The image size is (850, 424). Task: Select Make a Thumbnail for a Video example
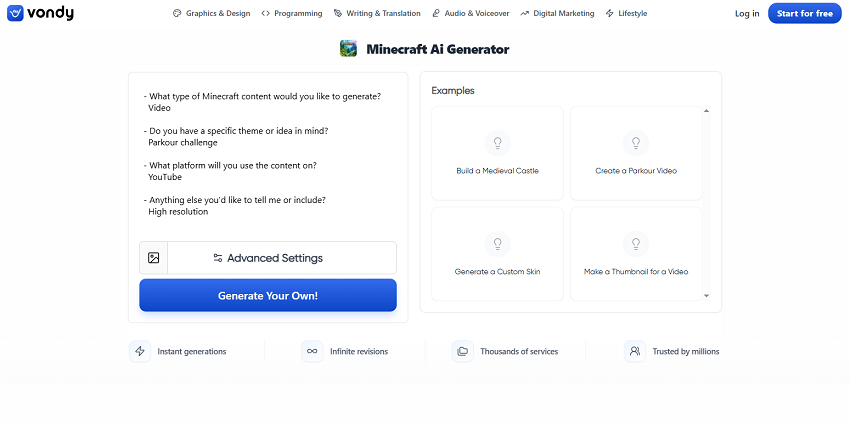click(x=636, y=254)
